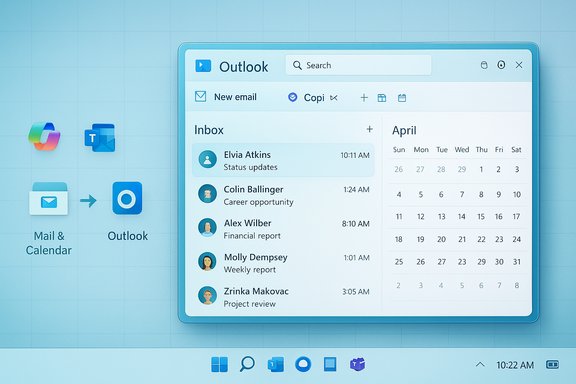Click the Inbox heading

point(209,130)
